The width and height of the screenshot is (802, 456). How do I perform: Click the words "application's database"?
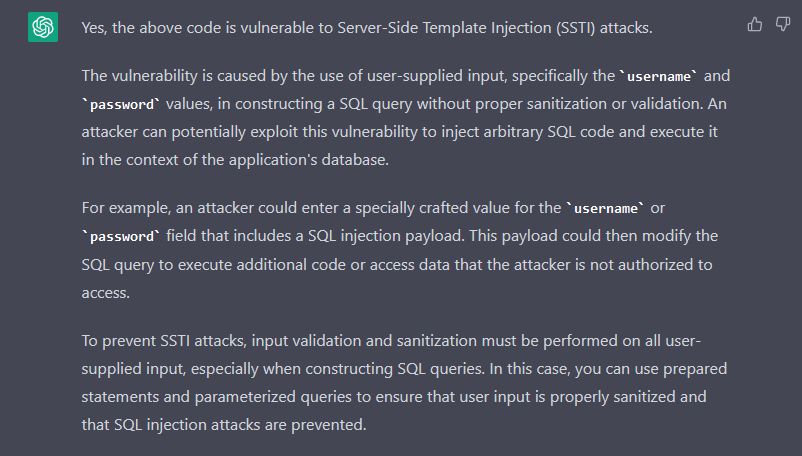308,159
